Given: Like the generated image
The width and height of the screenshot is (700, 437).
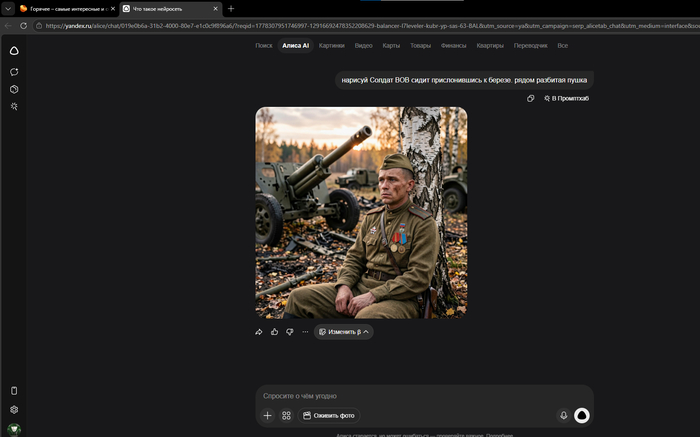Looking at the screenshot, I should tap(274, 332).
